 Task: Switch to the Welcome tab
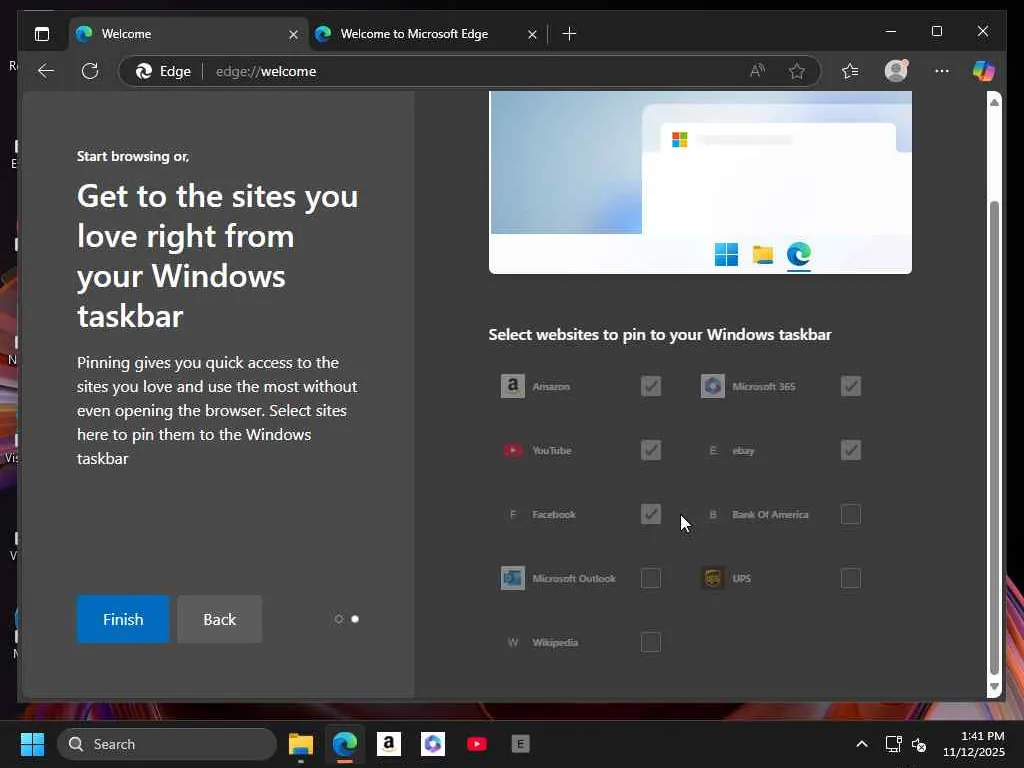pos(188,34)
